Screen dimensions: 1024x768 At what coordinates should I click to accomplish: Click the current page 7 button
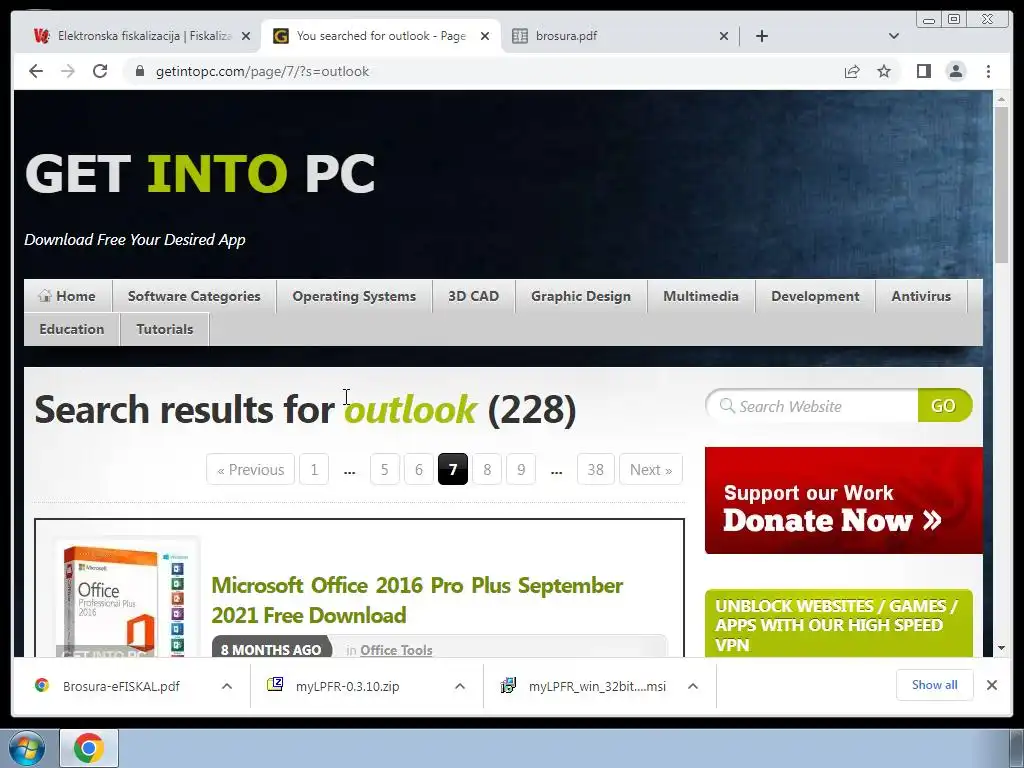(453, 469)
